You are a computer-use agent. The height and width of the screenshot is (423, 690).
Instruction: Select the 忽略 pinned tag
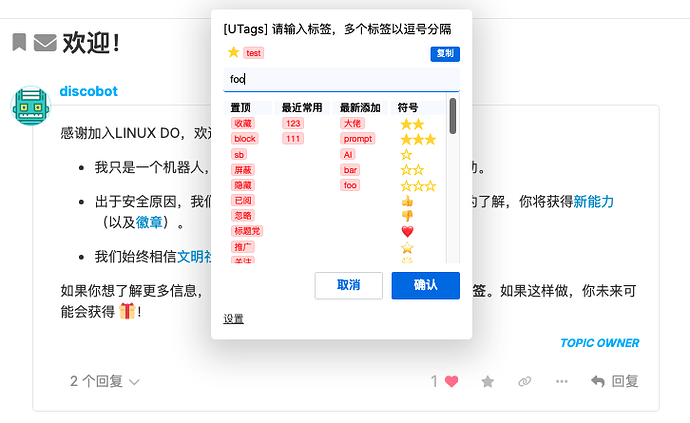pos(243,215)
